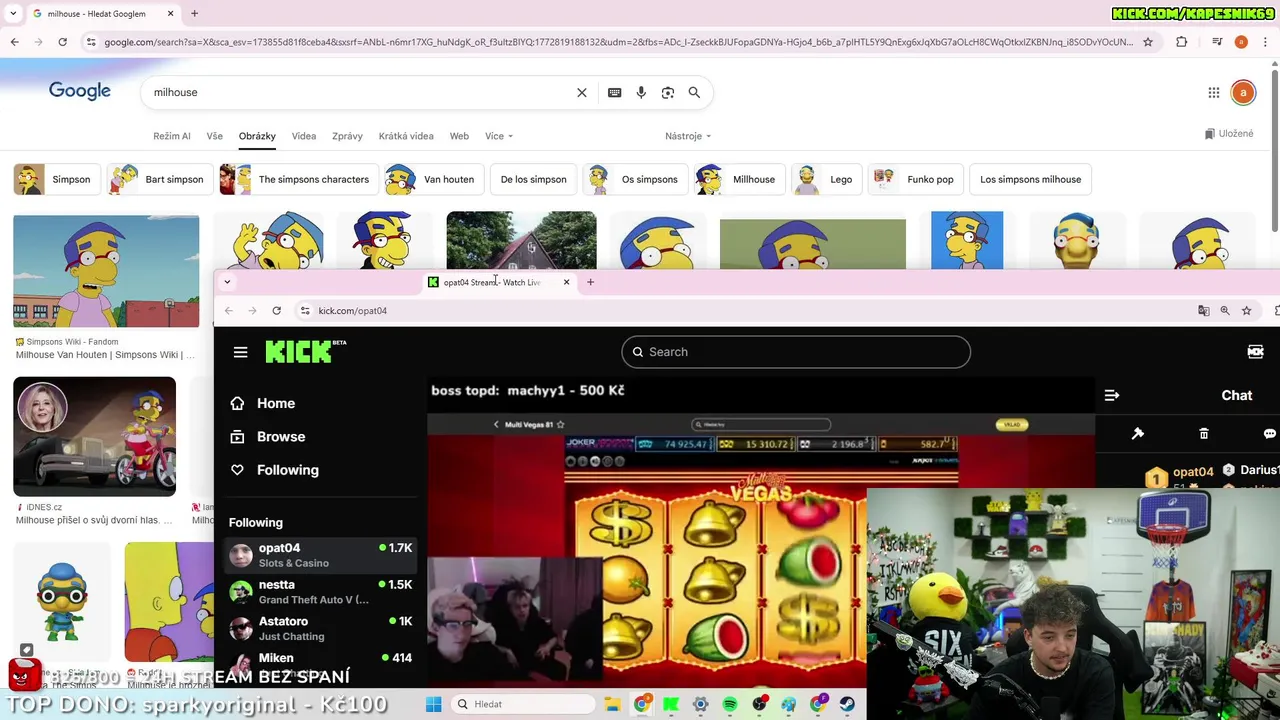
Task: Clear the Google search box with X
Action: [x=582, y=92]
